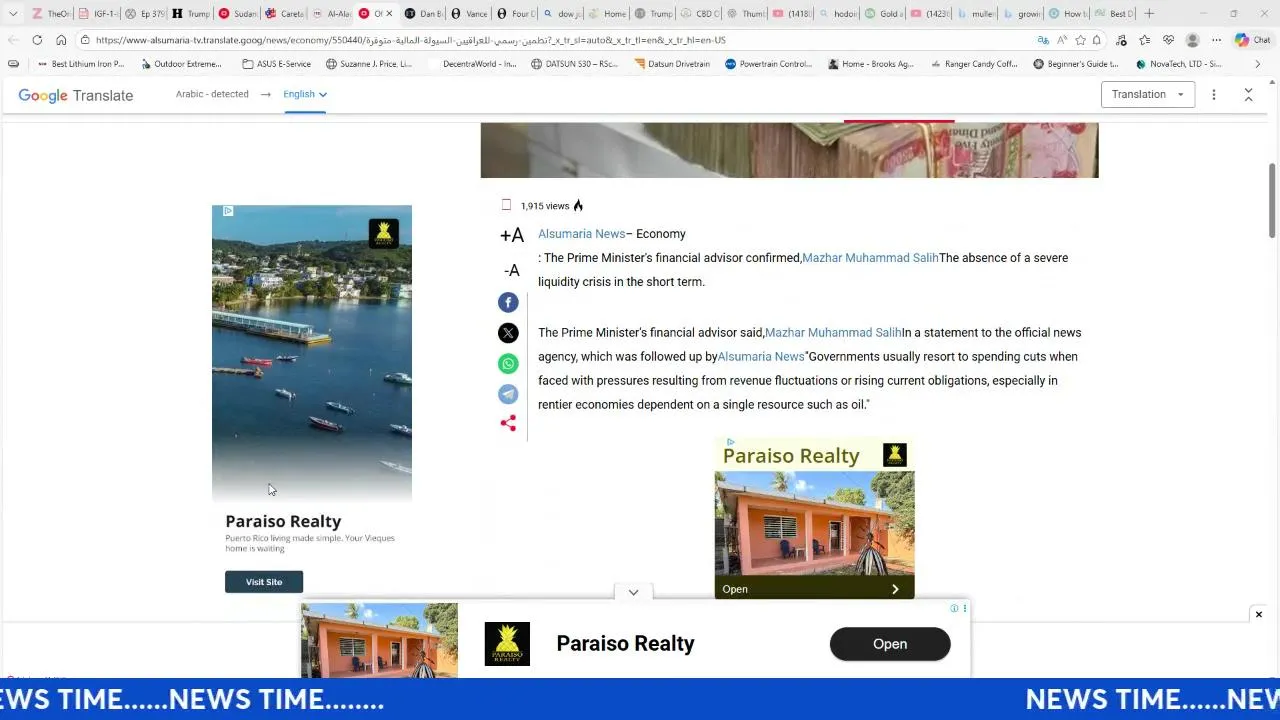
Task: Click the media control icon in toolbar
Action: [x=1121, y=40]
